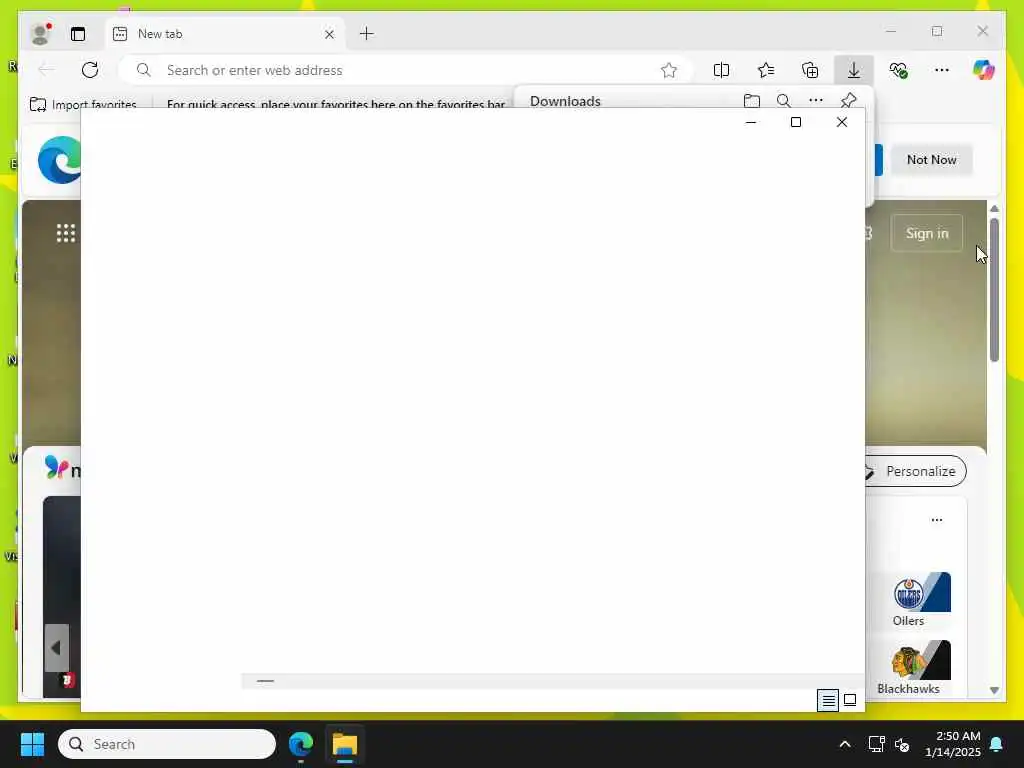
Task: Open Edge Settings and more menu
Action: click(x=942, y=70)
